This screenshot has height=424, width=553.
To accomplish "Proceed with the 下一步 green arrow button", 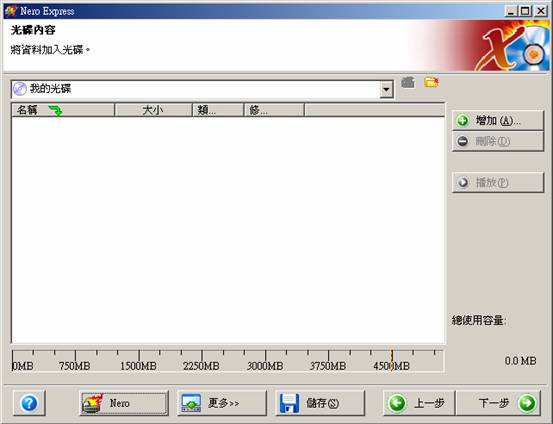I will tap(498, 403).
